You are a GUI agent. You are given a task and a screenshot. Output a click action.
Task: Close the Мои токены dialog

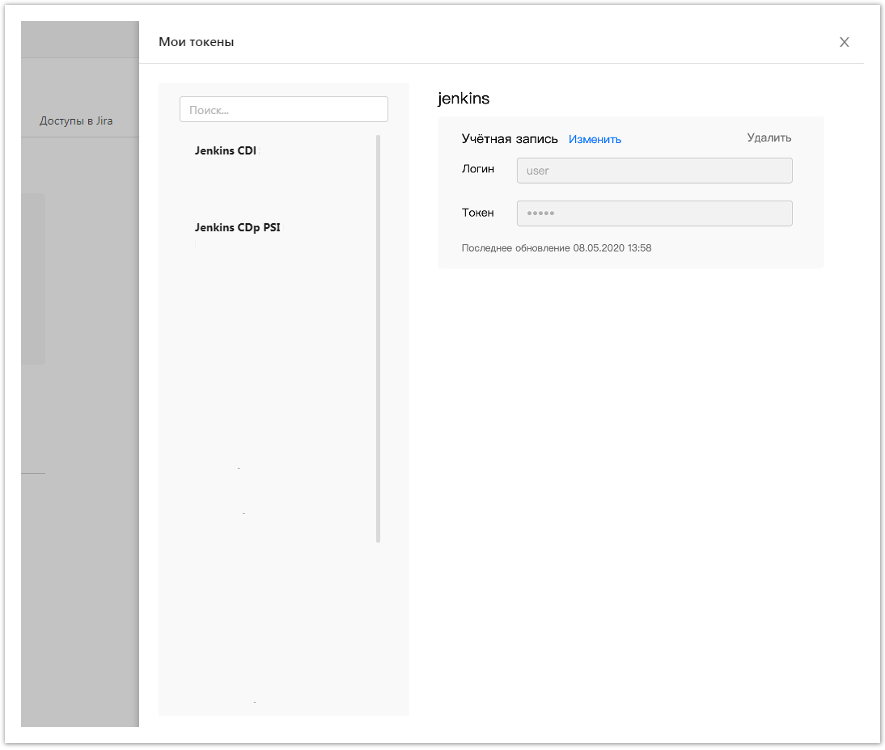(x=844, y=42)
